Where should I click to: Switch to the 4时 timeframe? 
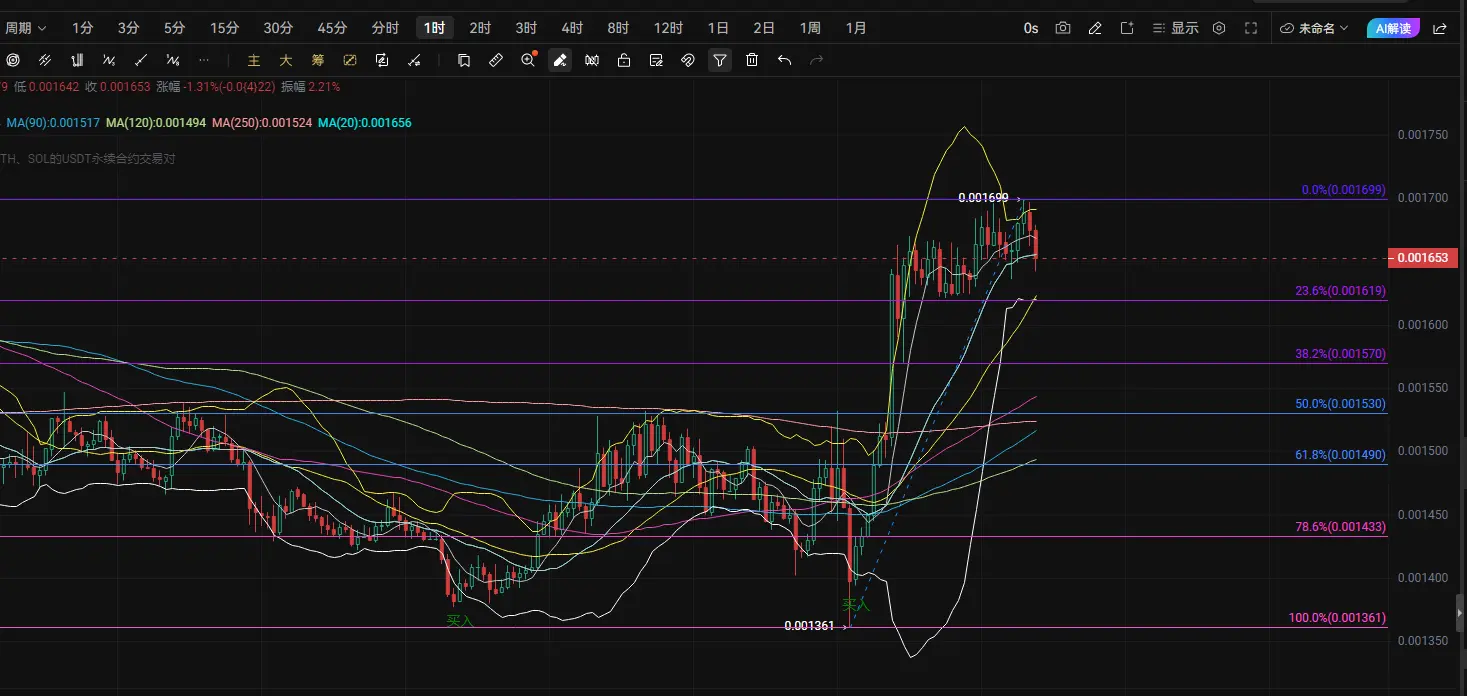[x=572, y=28]
